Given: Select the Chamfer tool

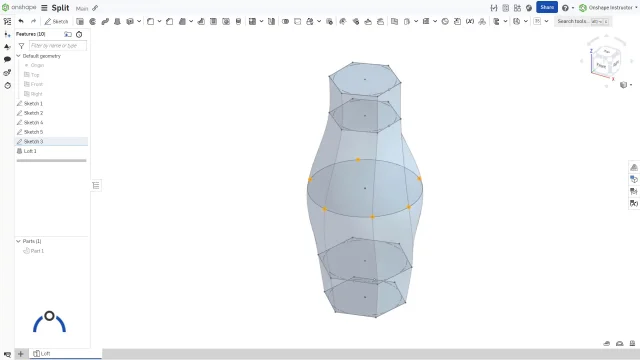Looking at the screenshot, I should 169,21.
